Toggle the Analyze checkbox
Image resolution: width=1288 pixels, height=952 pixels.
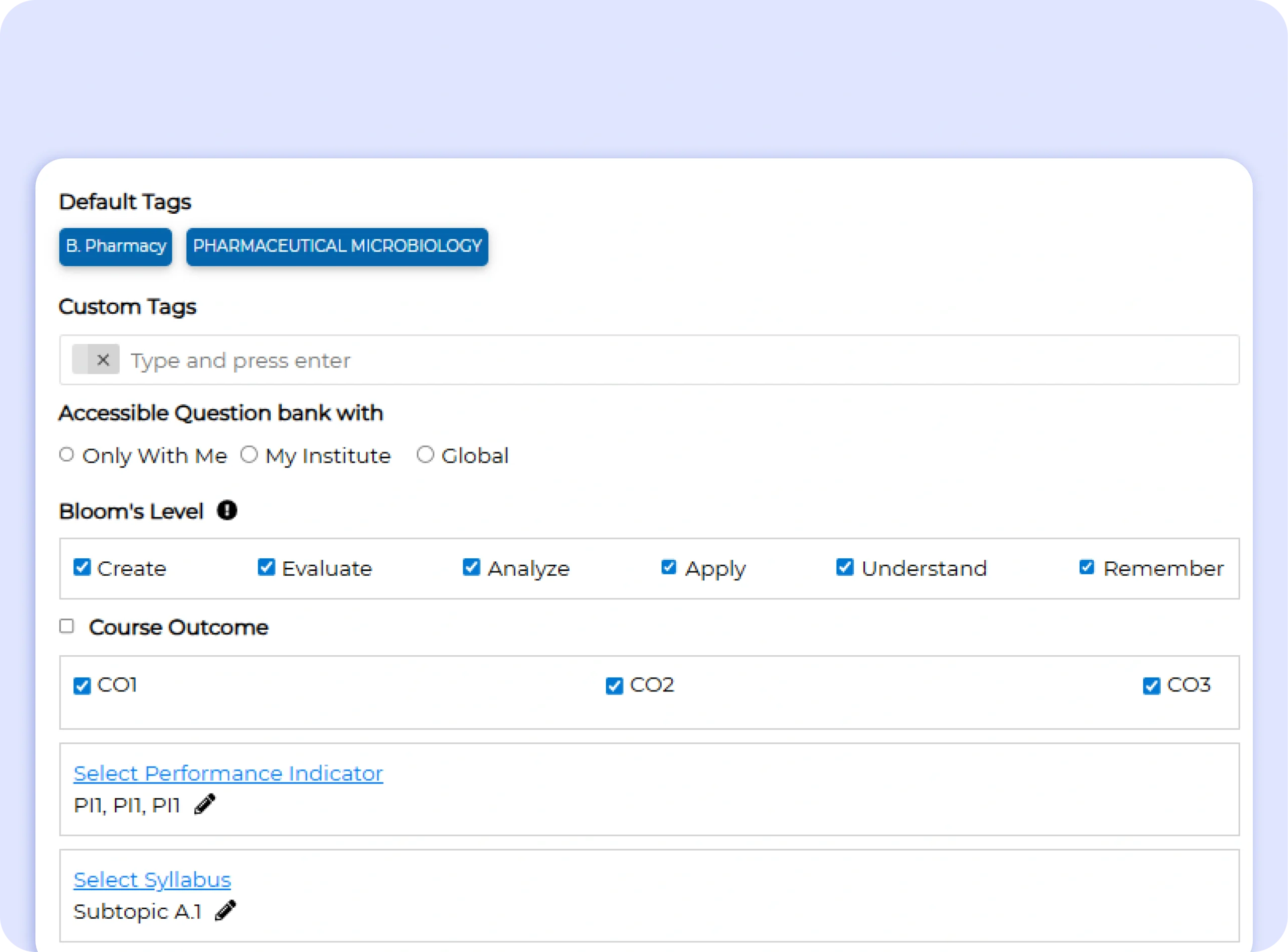coord(471,567)
